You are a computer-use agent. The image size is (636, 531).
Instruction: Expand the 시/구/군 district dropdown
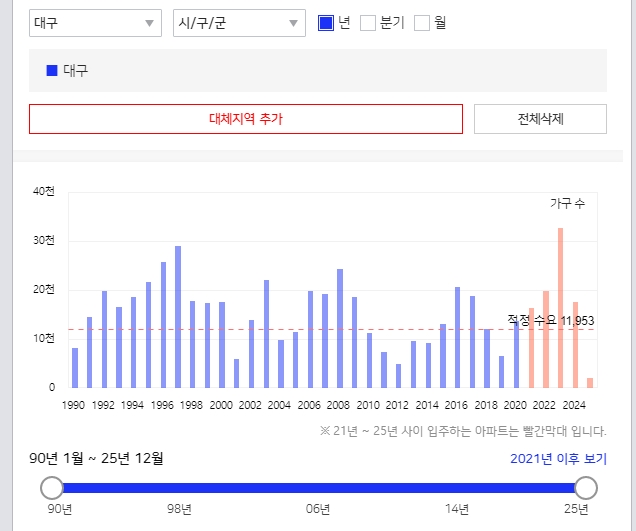[x=238, y=23]
